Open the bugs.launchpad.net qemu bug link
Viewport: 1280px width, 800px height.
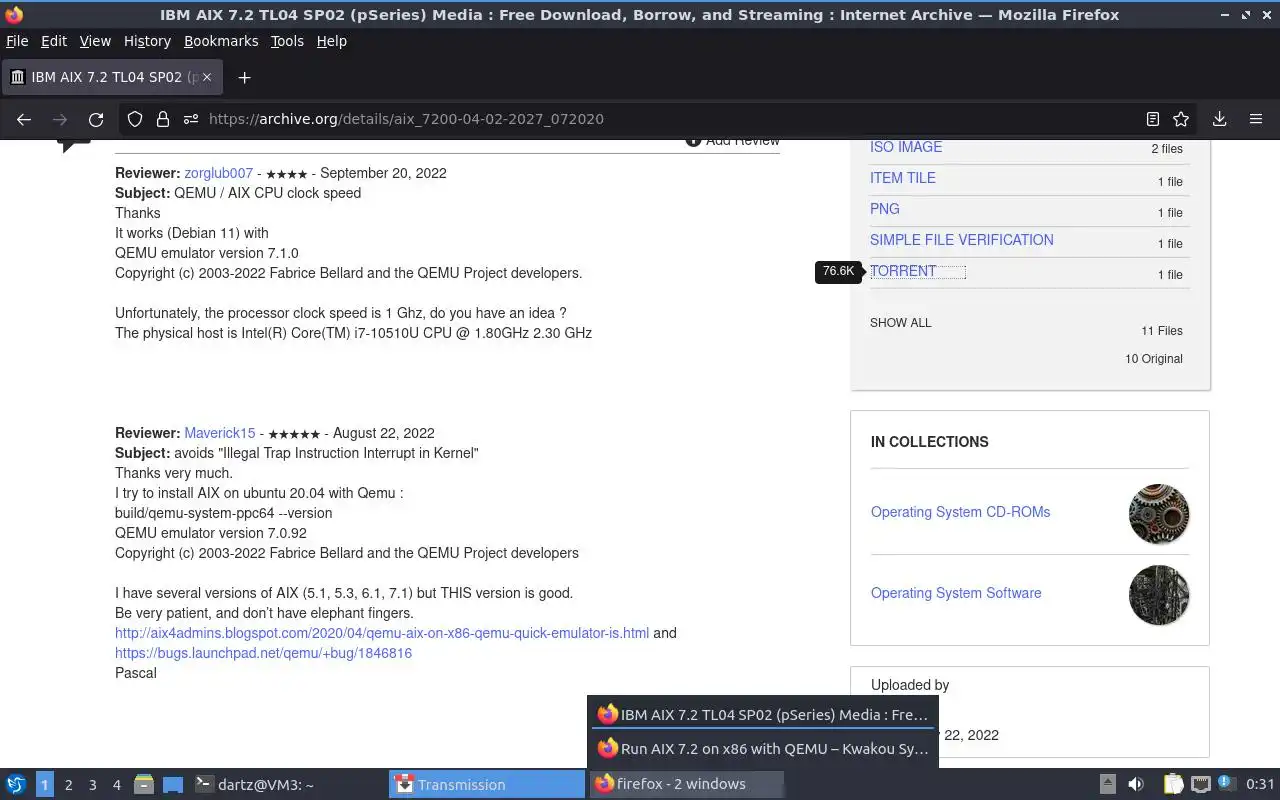(263, 653)
